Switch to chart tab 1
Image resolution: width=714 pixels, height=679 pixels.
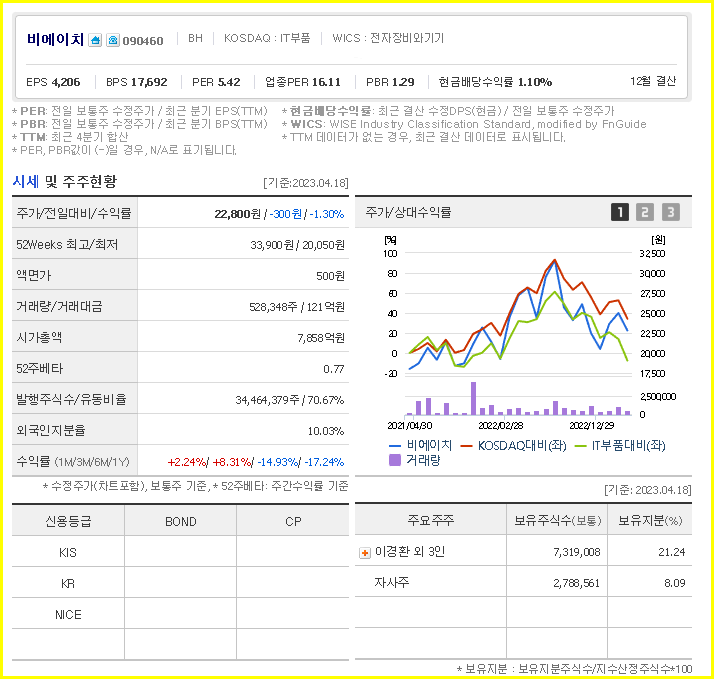point(620,212)
